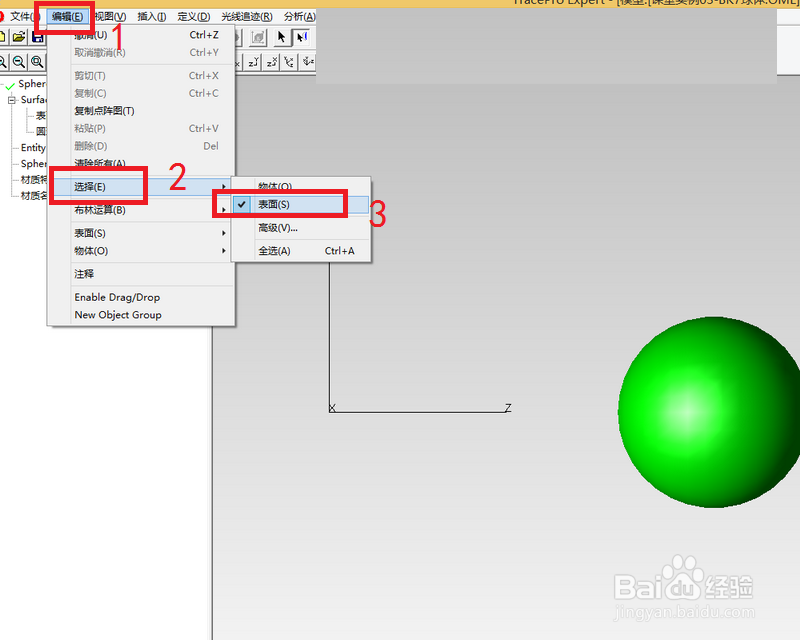The width and height of the screenshot is (800, 640).
Task: Expand the 物体(O) Edit-menu submenu
Action: pyautogui.click(x=141, y=251)
